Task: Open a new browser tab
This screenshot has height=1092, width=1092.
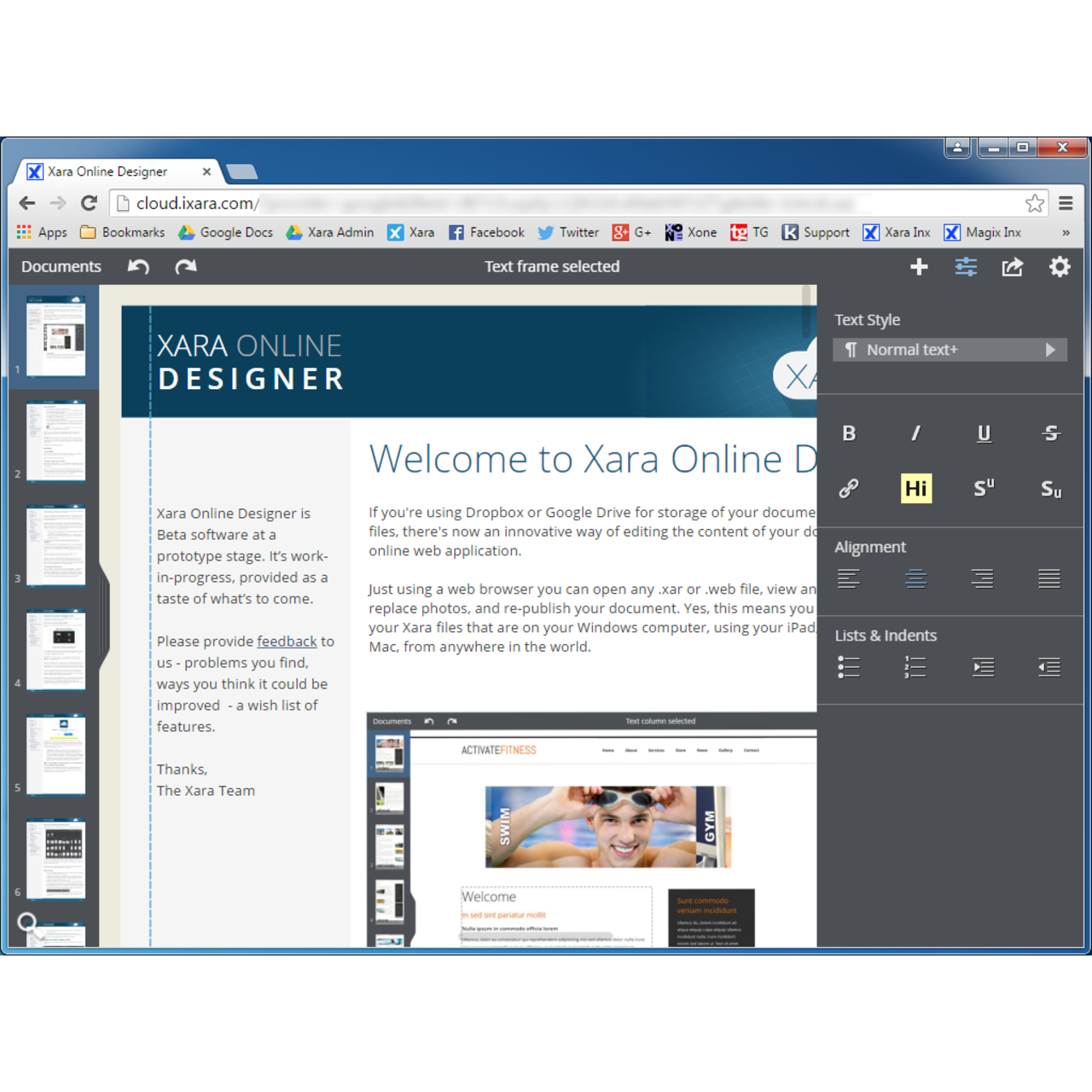Action: 242,172
